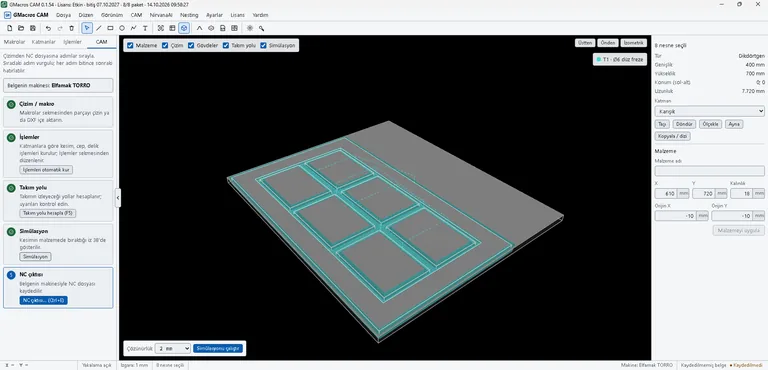Click the Ölçekle scale button

click(x=710, y=124)
